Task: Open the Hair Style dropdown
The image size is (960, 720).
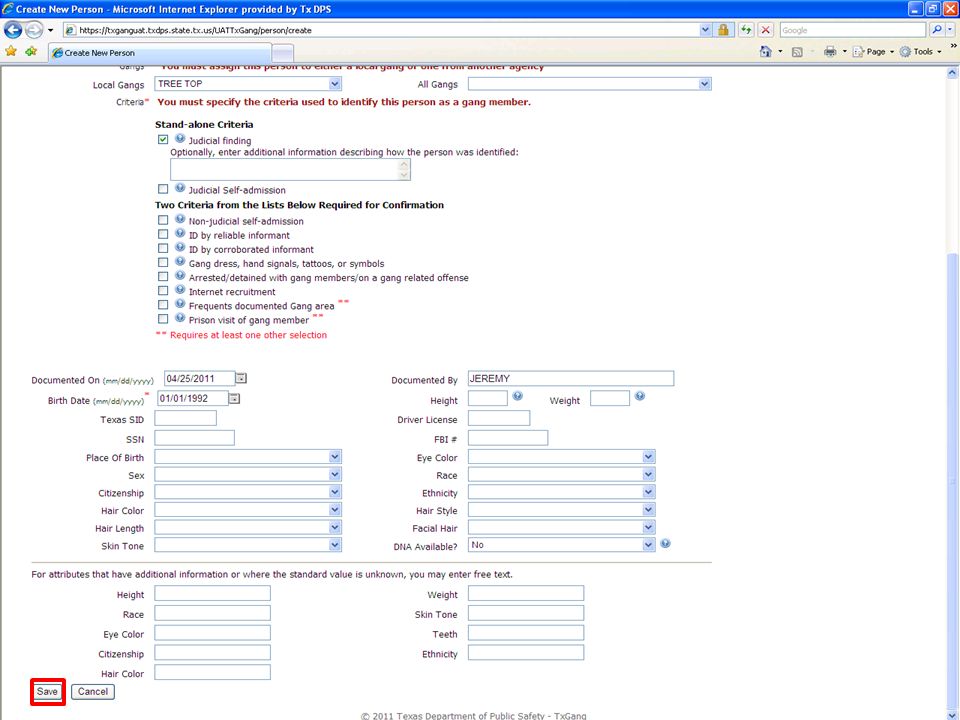Action: click(x=561, y=510)
